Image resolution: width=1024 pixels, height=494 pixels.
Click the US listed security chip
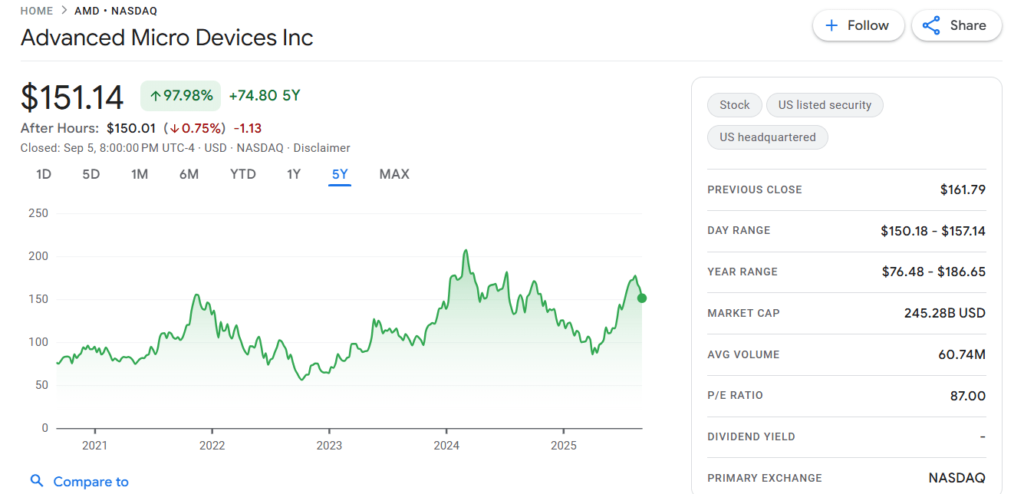click(825, 105)
